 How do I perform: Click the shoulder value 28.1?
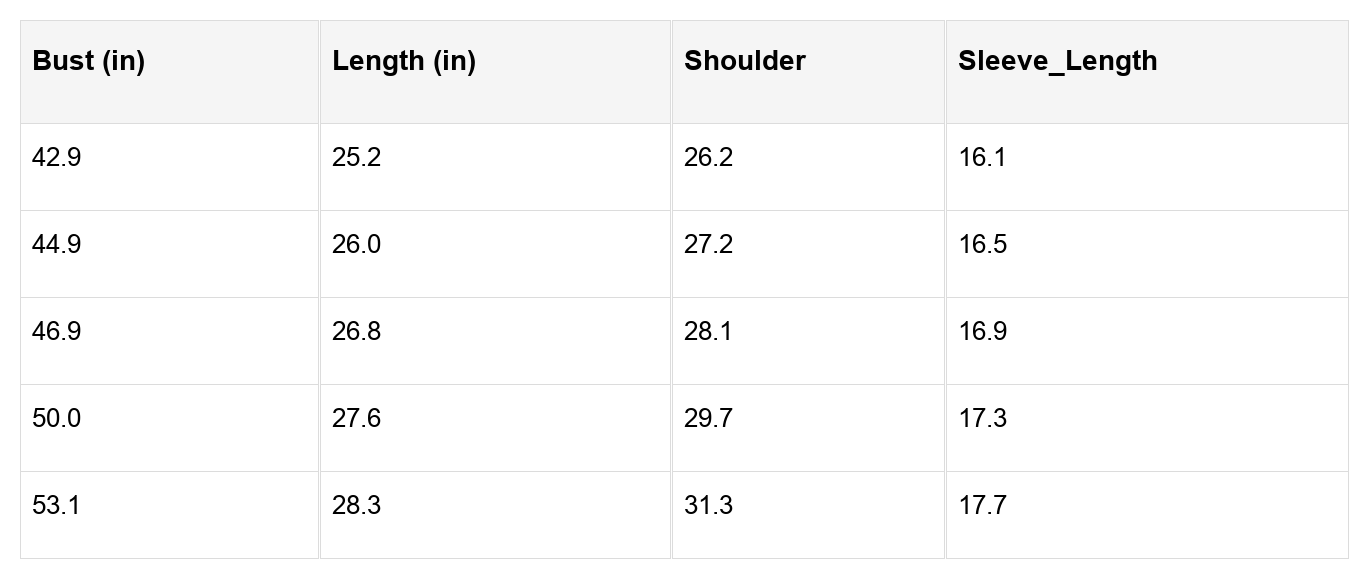click(x=709, y=332)
